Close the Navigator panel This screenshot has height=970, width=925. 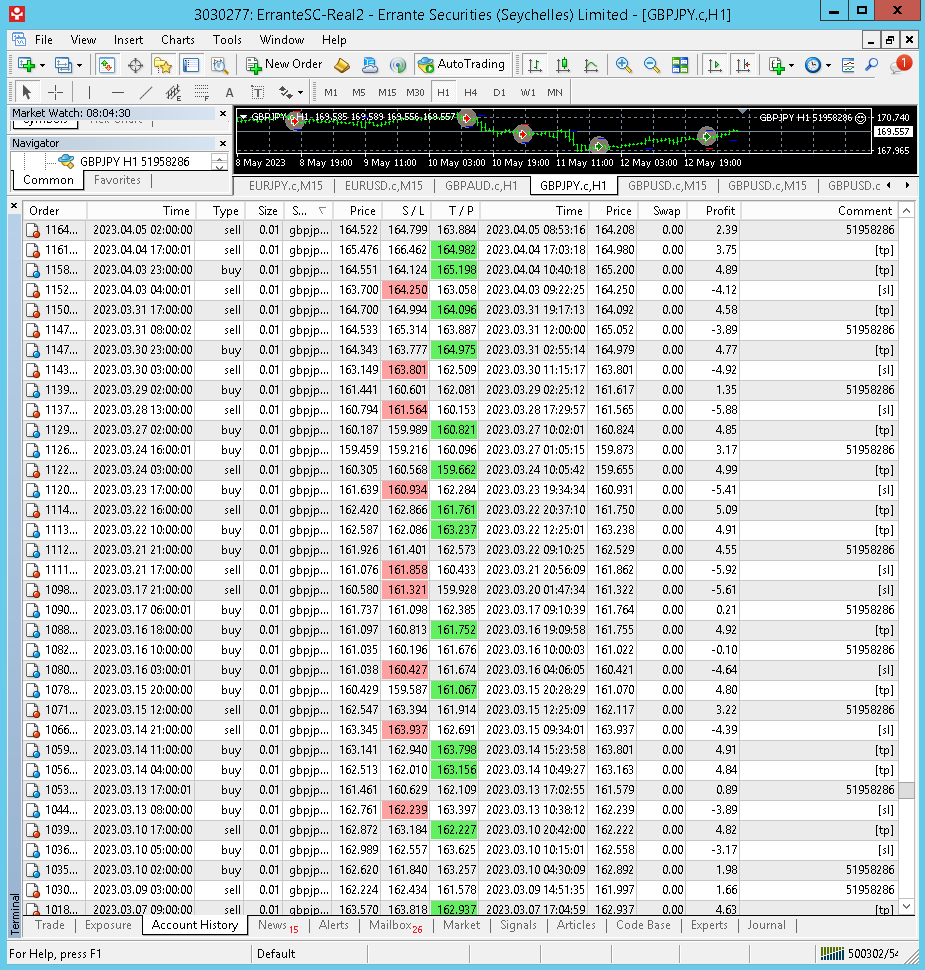(223, 143)
